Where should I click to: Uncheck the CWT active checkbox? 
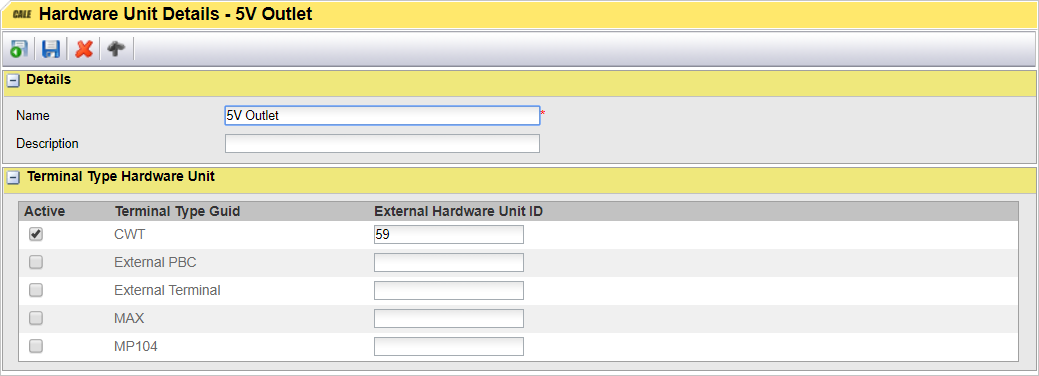(x=36, y=234)
